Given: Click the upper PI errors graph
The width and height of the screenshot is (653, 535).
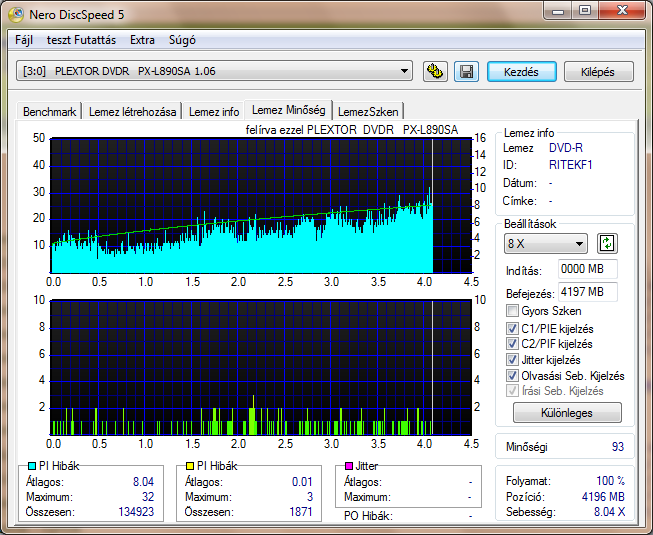Looking at the screenshot, I should (x=261, y=206).
